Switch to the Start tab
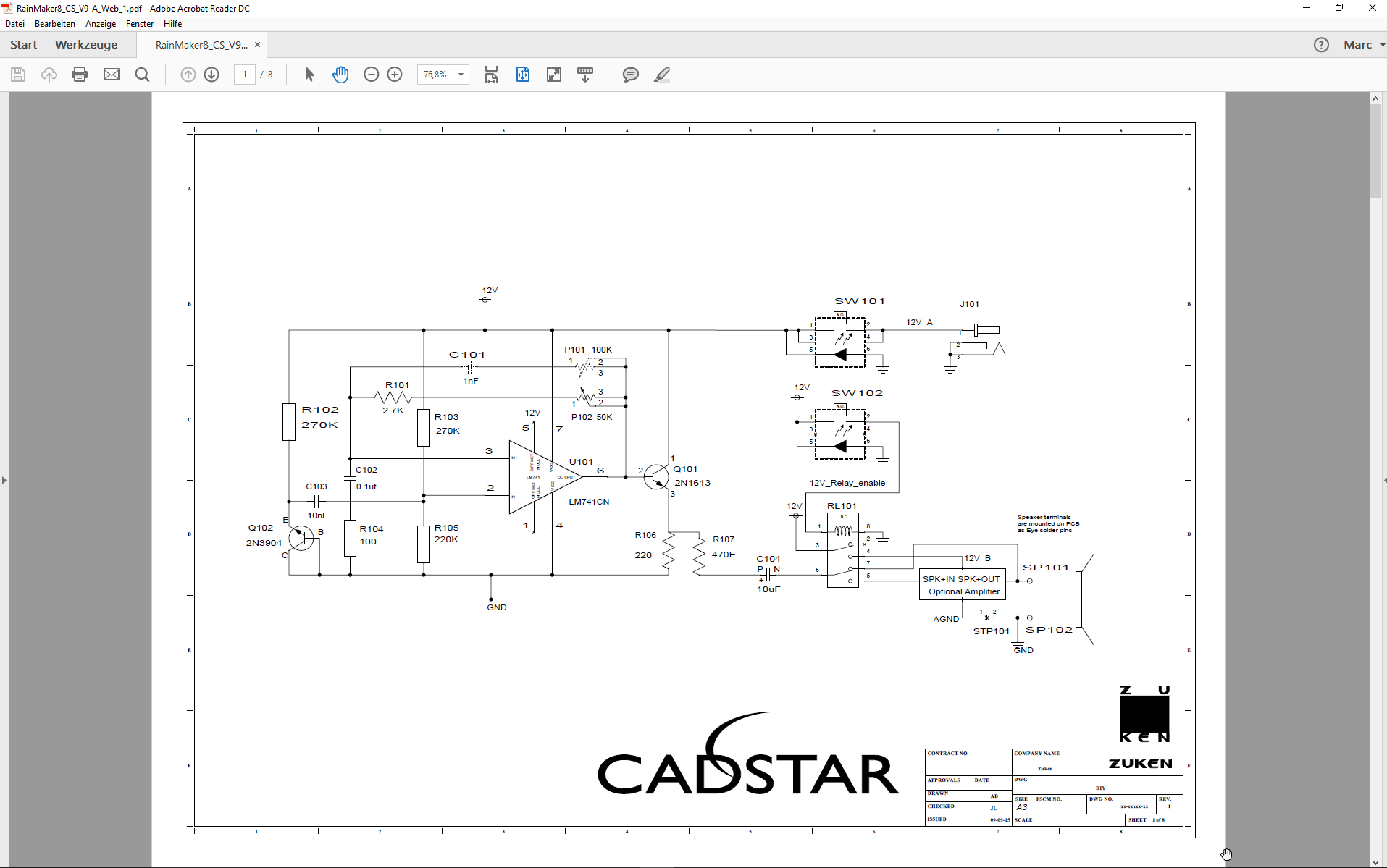Image resolution: width=1387 pixels, height=868 pixels. click(23, 45)
